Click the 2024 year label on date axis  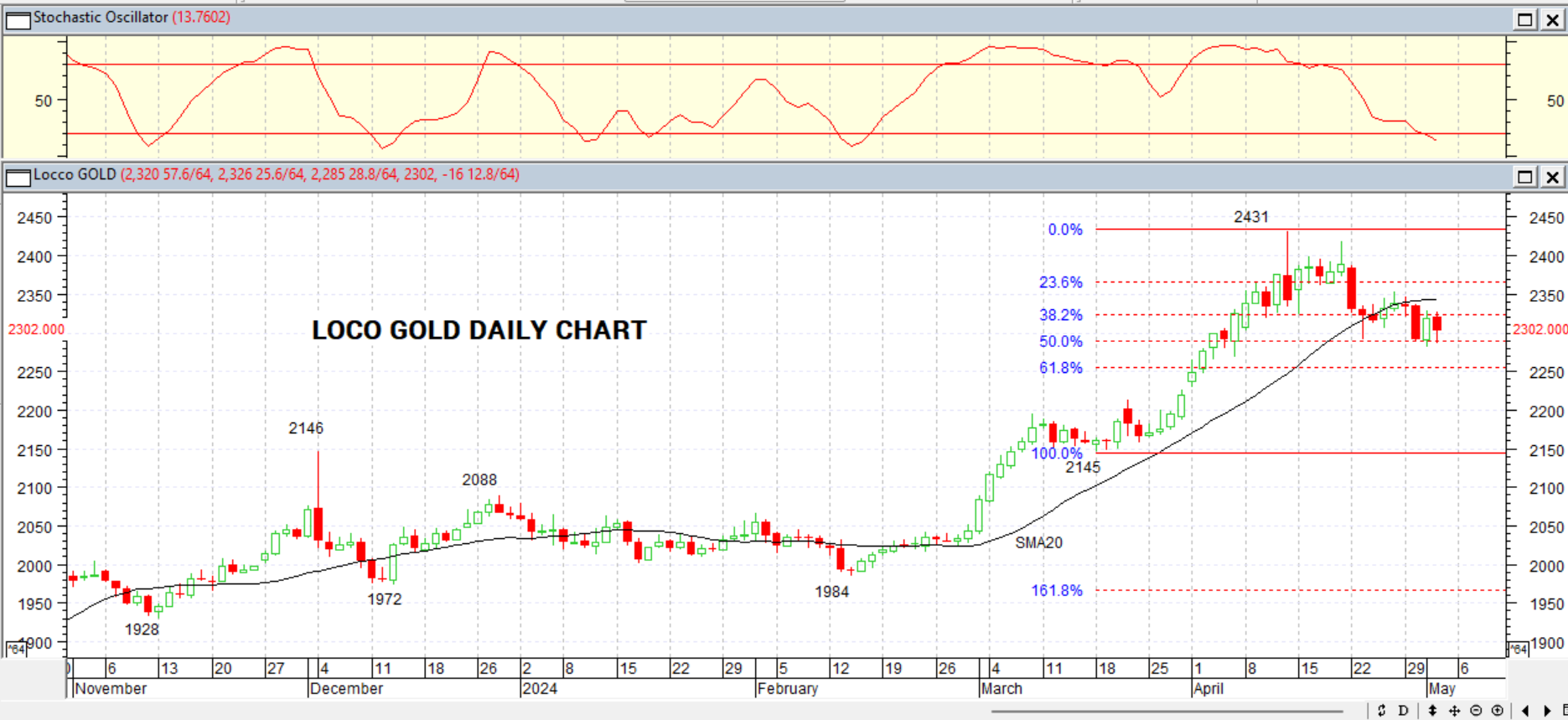(540, 689)
